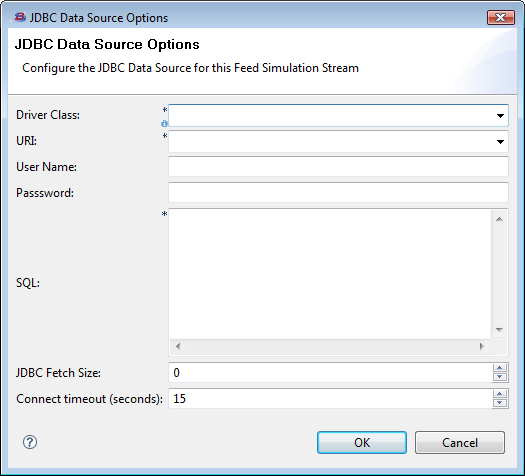
Task: Focus the Password text field
Action: coord(338,192)
